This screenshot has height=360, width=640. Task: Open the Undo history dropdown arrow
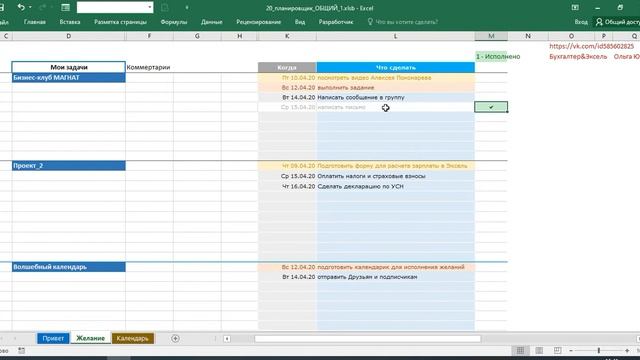[30, 7]
